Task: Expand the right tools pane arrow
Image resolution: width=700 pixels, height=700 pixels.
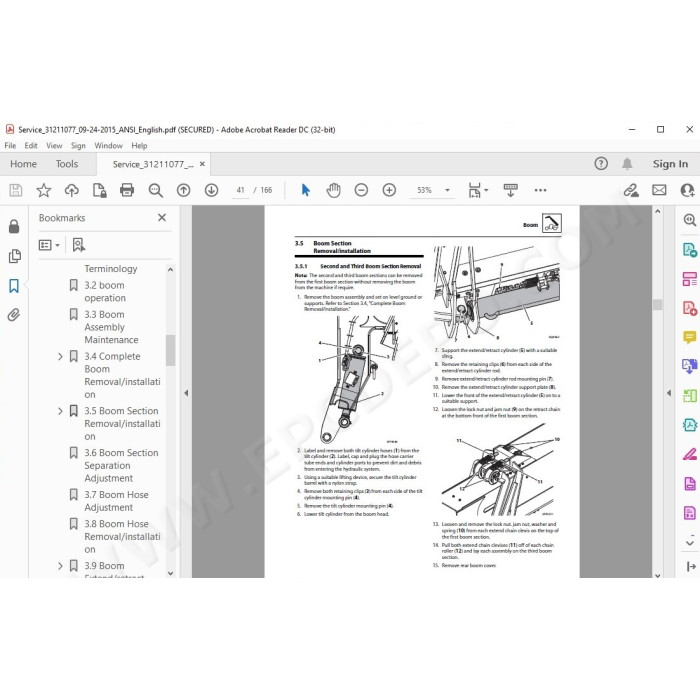Action: 669,393
